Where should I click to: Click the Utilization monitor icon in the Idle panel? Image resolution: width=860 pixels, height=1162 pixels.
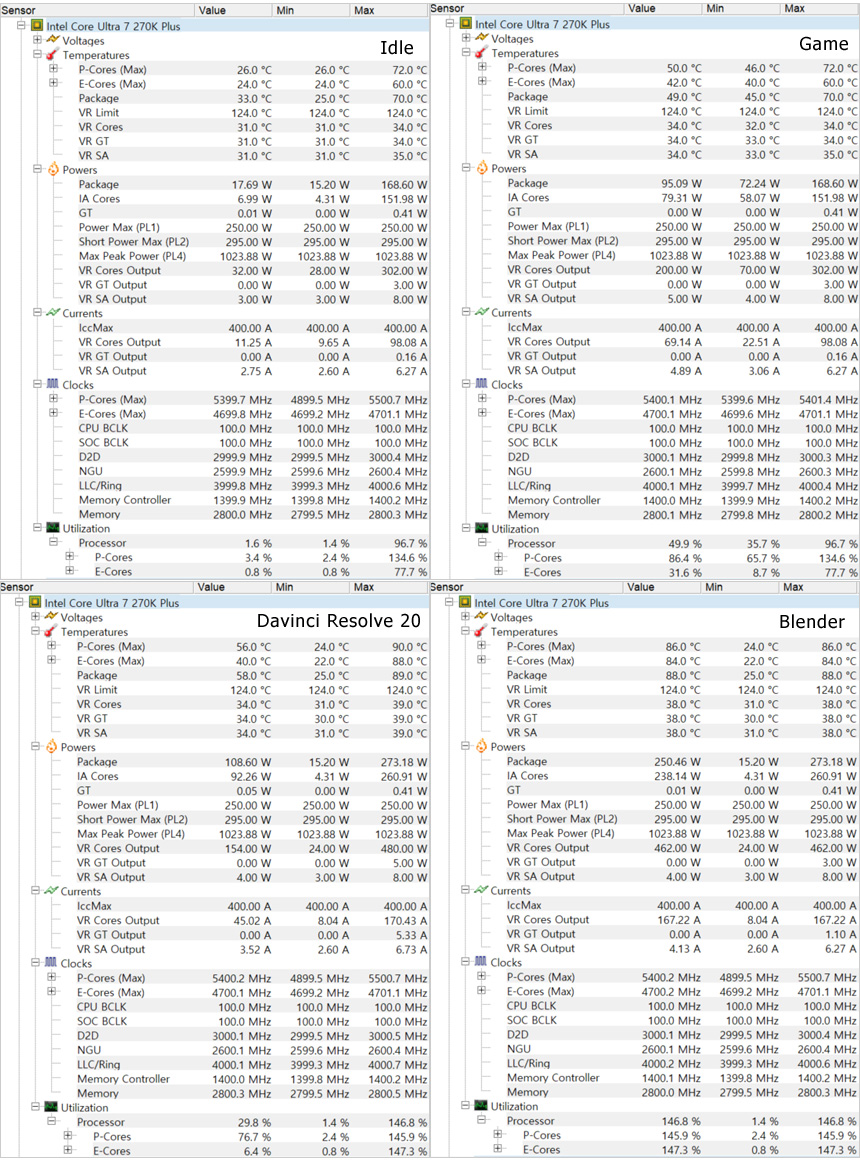click(52, 528)
